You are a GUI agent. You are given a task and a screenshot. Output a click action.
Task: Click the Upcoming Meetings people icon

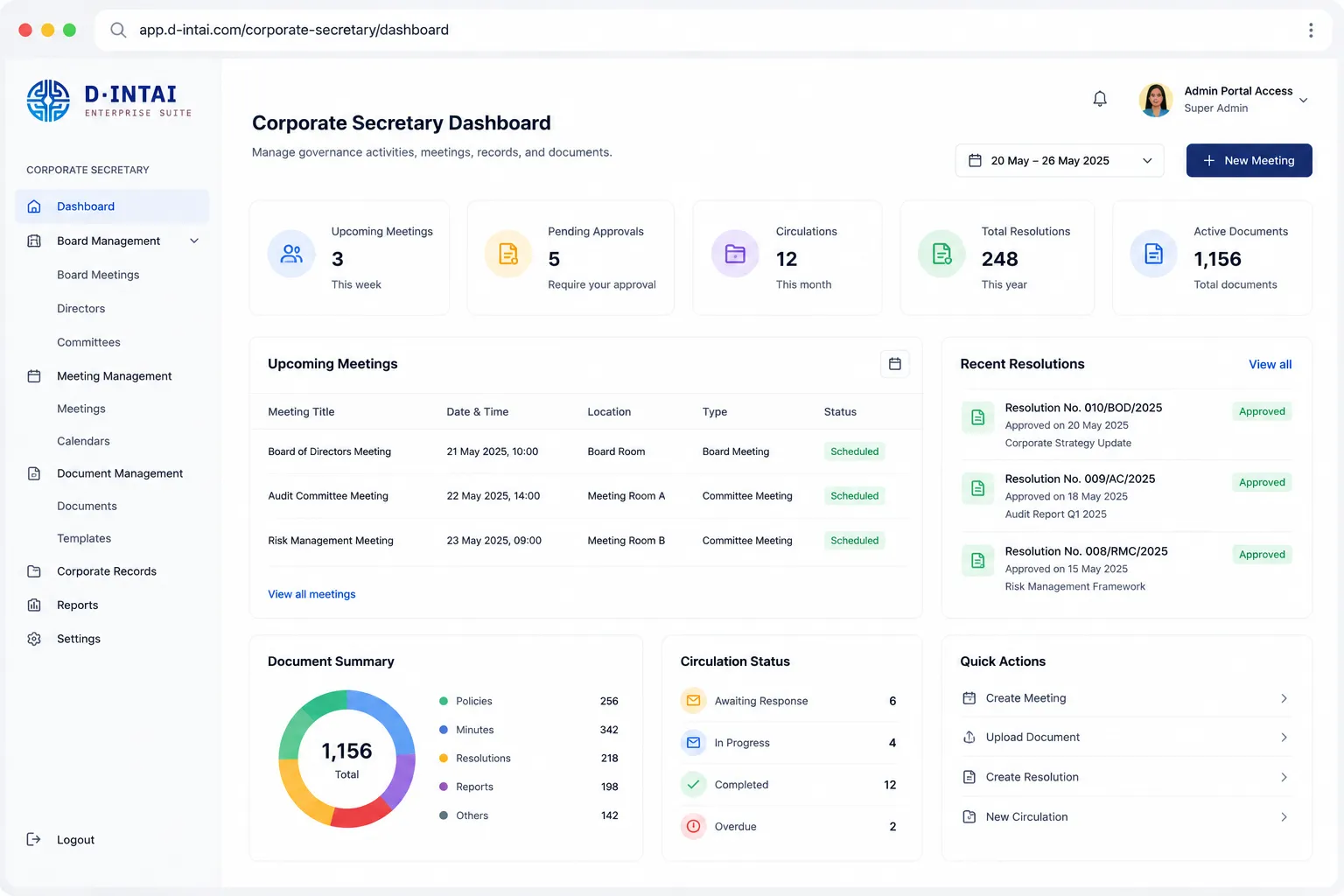(x=291, y=254)
